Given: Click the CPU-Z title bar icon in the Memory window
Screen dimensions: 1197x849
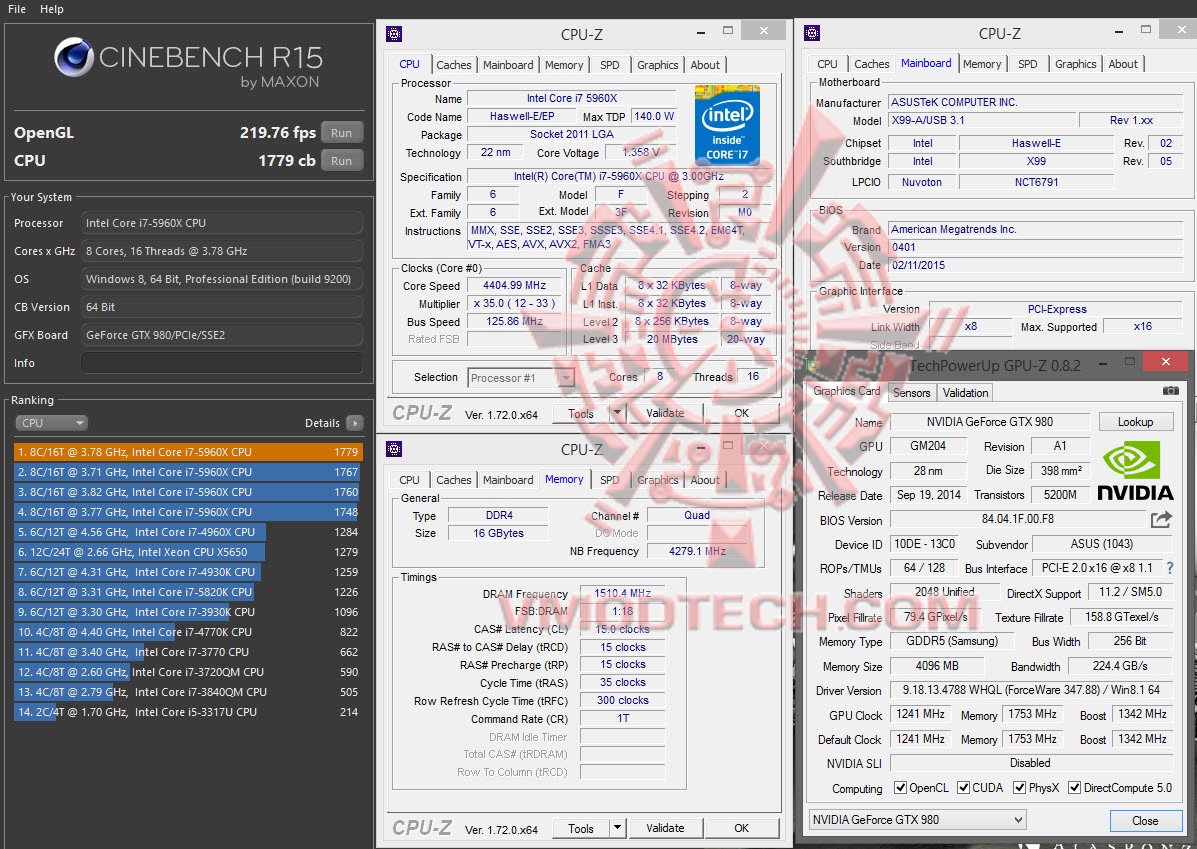Looking at the screenshot, I should tap(394, 449).
